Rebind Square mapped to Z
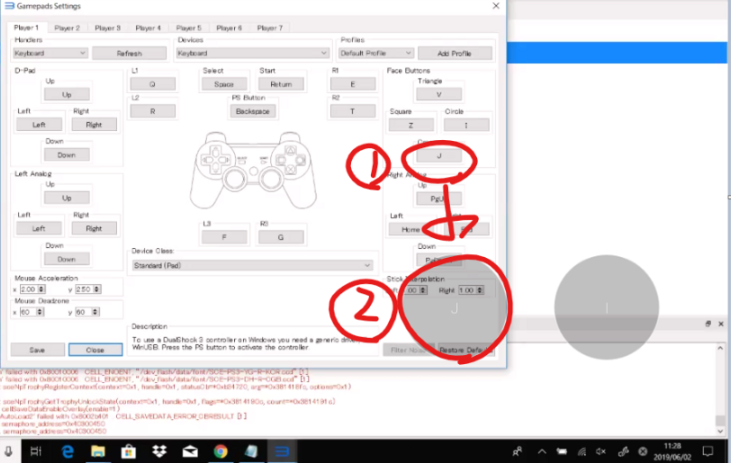Viewport: 731px width, 463px height. click(x=411, y=125)
